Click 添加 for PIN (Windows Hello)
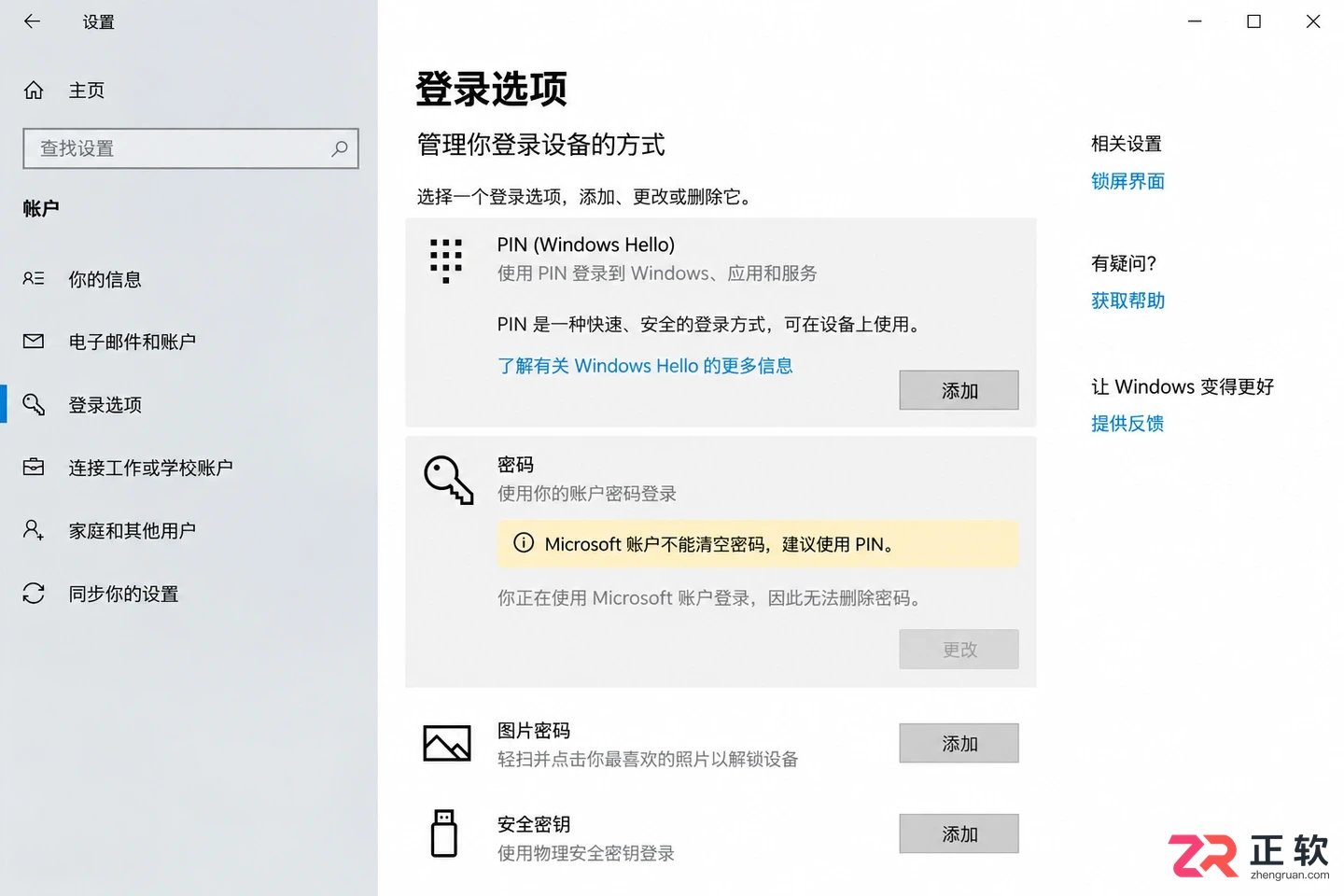Screen dimensions: 1344x896 pos(959,390)
